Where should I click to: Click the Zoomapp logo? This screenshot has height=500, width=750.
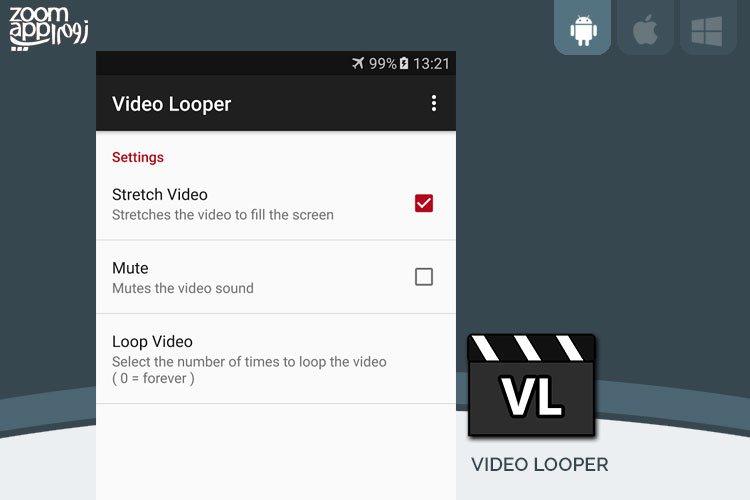click(48, 28)
